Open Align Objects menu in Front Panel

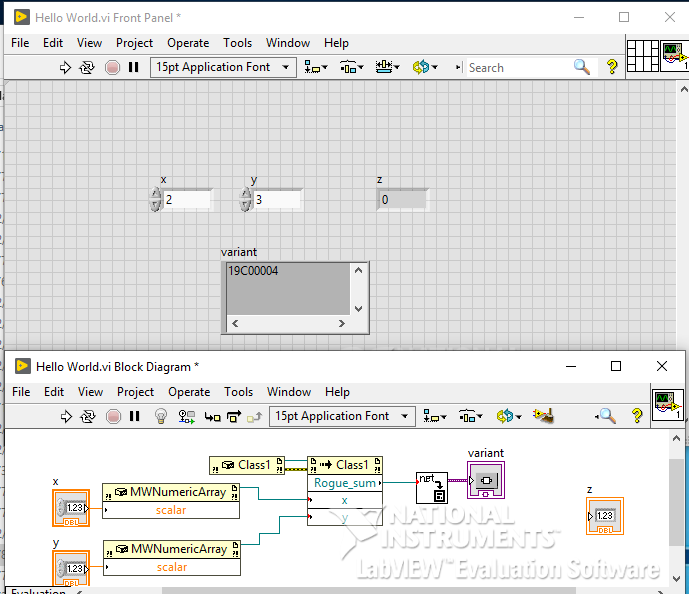(315, 67)
